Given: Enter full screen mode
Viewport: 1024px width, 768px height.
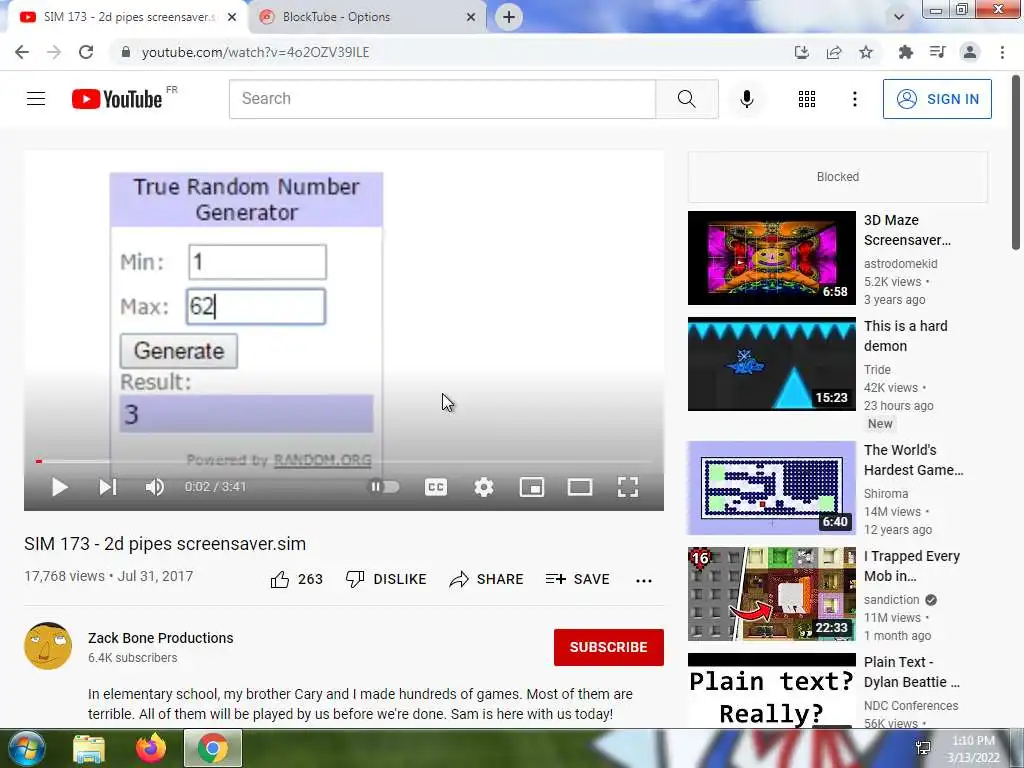Looking at the screenshot, I should (x=628, y=487).
